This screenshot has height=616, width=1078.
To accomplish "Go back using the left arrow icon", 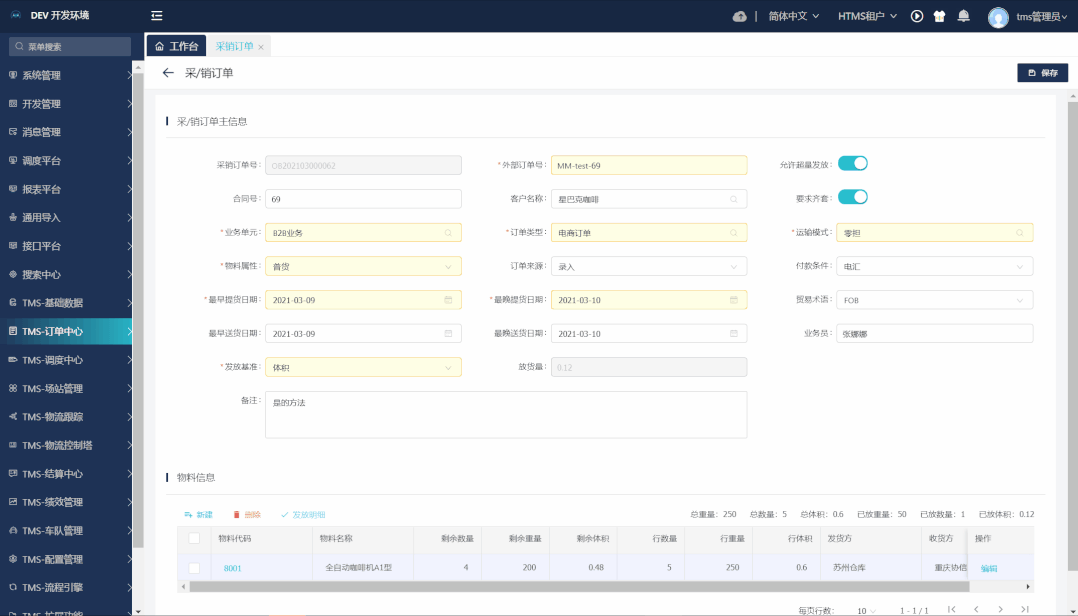I will tap(168, 73).
